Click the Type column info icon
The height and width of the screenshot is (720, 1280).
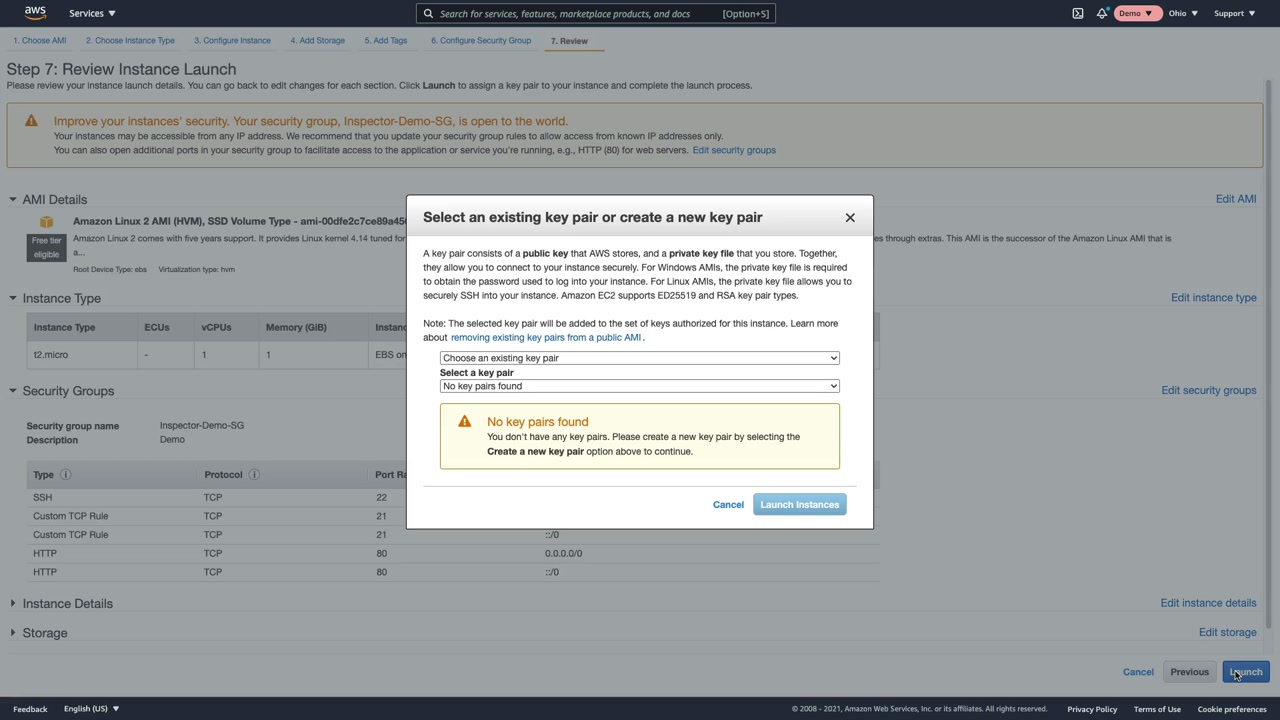66,475
